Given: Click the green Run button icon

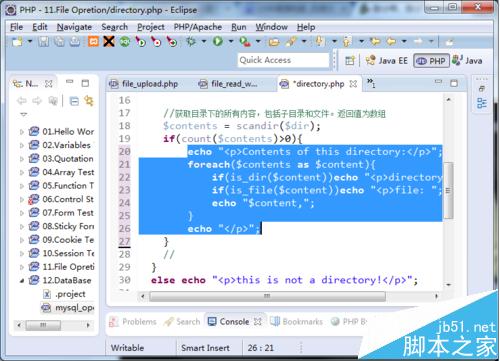Looking at the screenshot, I should click(218, 42).
